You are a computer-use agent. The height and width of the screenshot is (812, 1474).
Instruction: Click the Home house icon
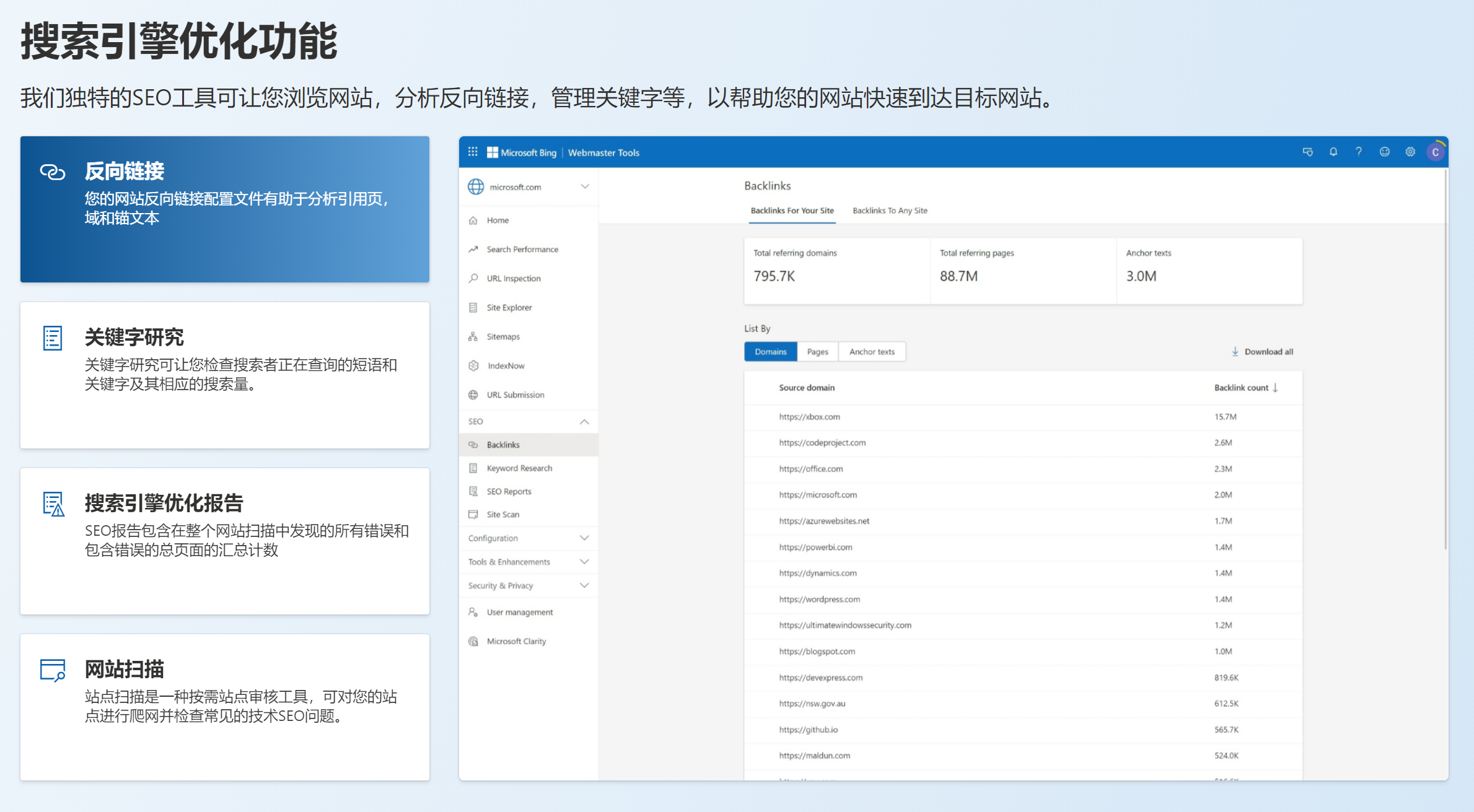pos(473,220)
